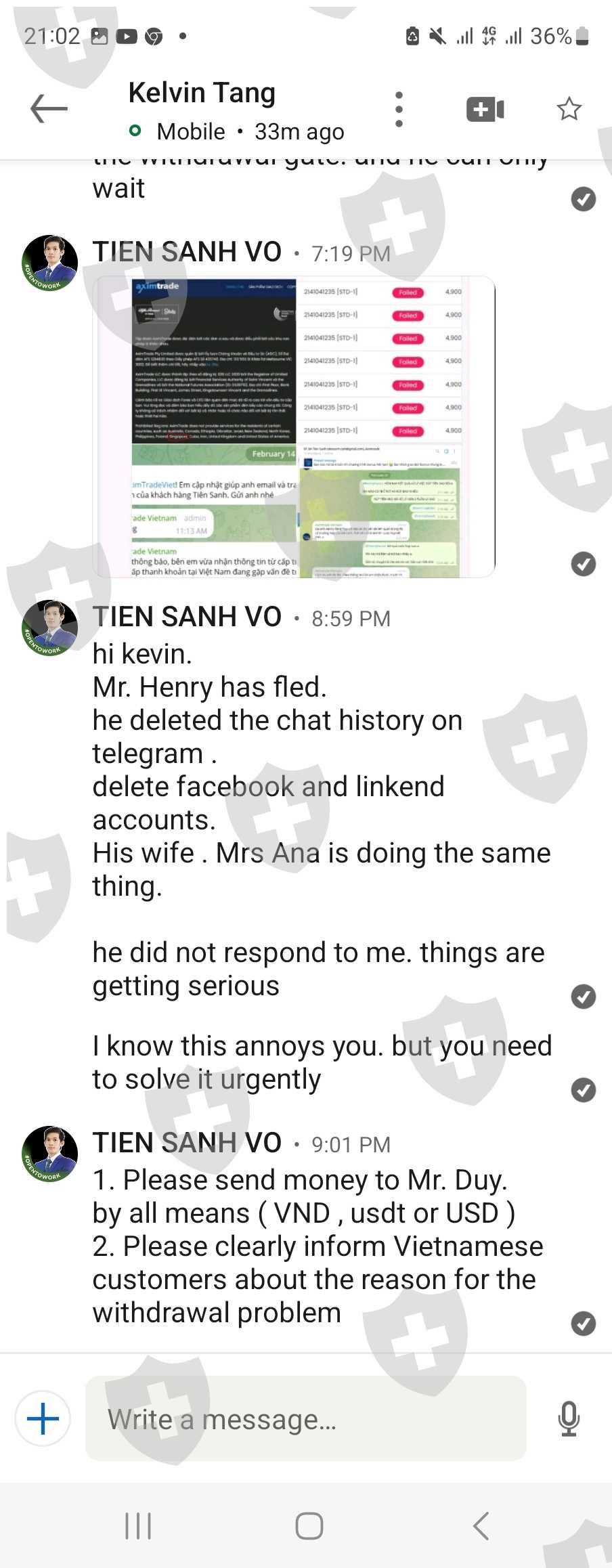Tap read checkmark beside 'withdrawal problem' message
This screenshot has width=612, height=1568.
(583, 1323)
